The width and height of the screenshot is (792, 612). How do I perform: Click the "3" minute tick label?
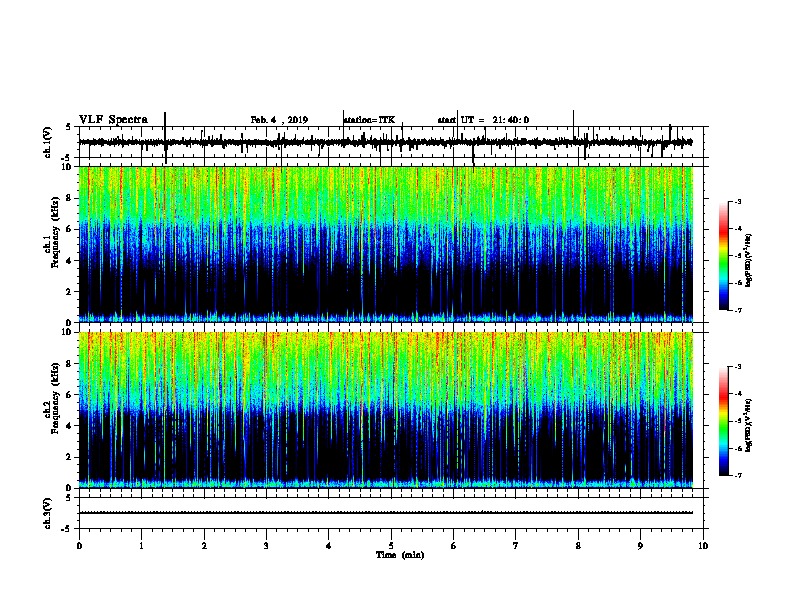pos(266,546)
